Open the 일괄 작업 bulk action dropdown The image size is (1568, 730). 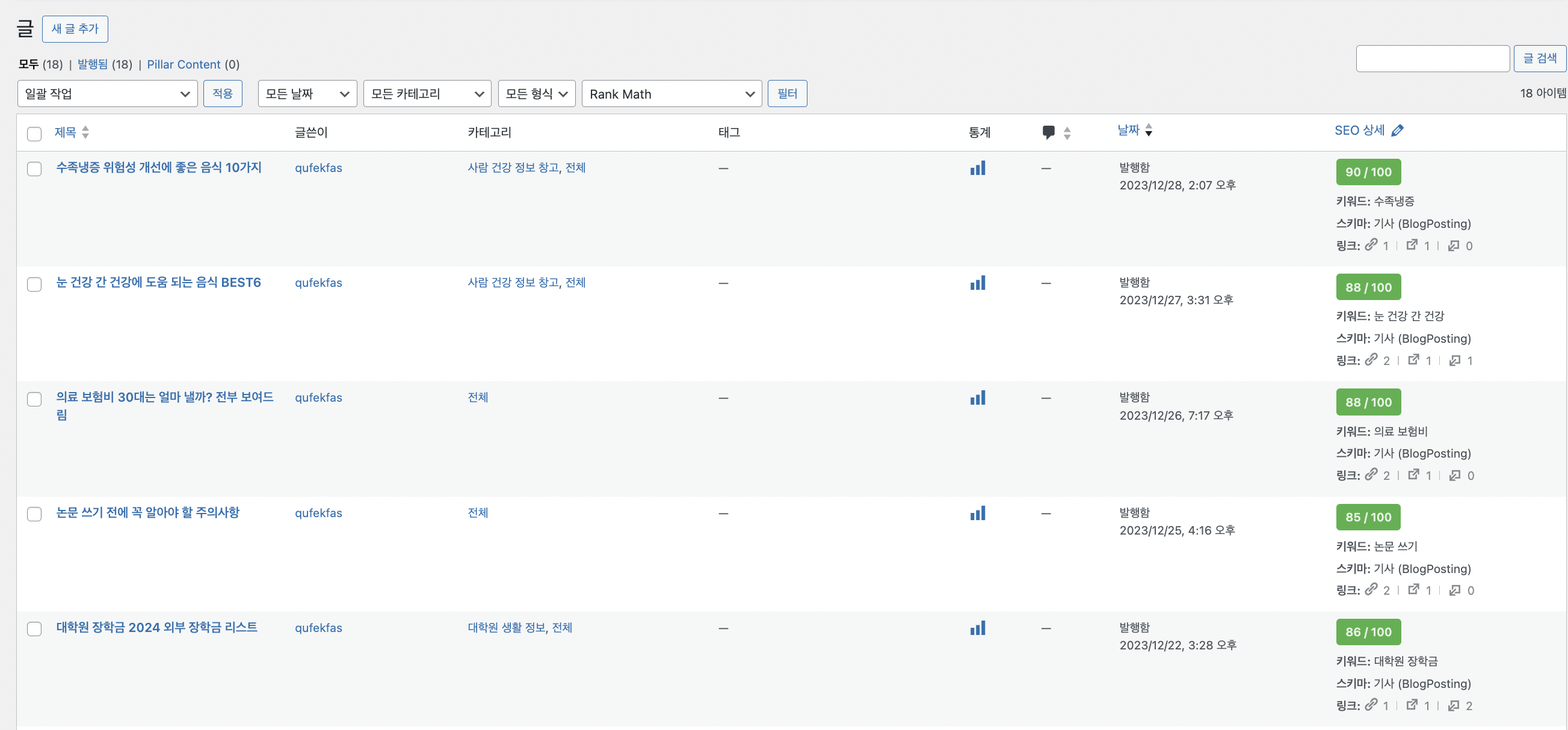(107, 94)
